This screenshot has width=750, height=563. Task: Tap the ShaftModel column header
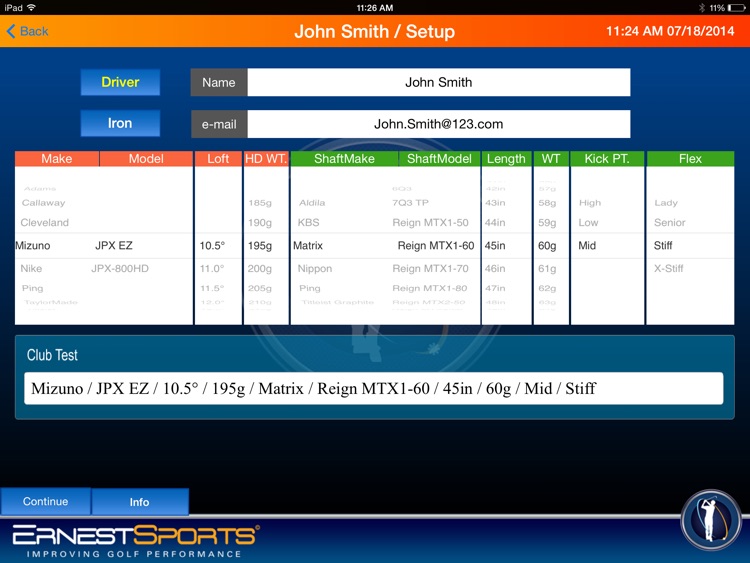439,159
